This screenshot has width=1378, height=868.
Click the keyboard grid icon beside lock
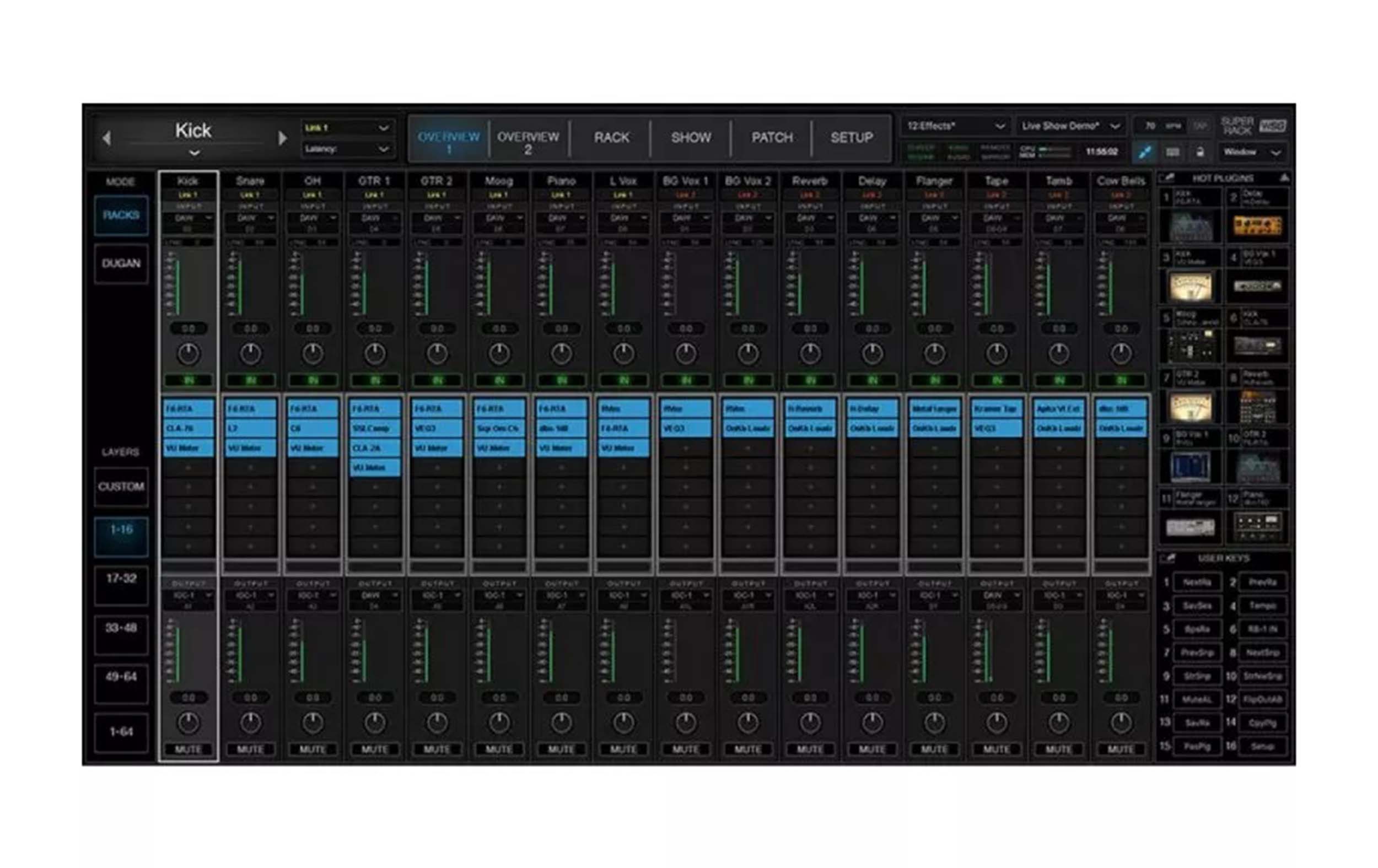coord(1172,152)
